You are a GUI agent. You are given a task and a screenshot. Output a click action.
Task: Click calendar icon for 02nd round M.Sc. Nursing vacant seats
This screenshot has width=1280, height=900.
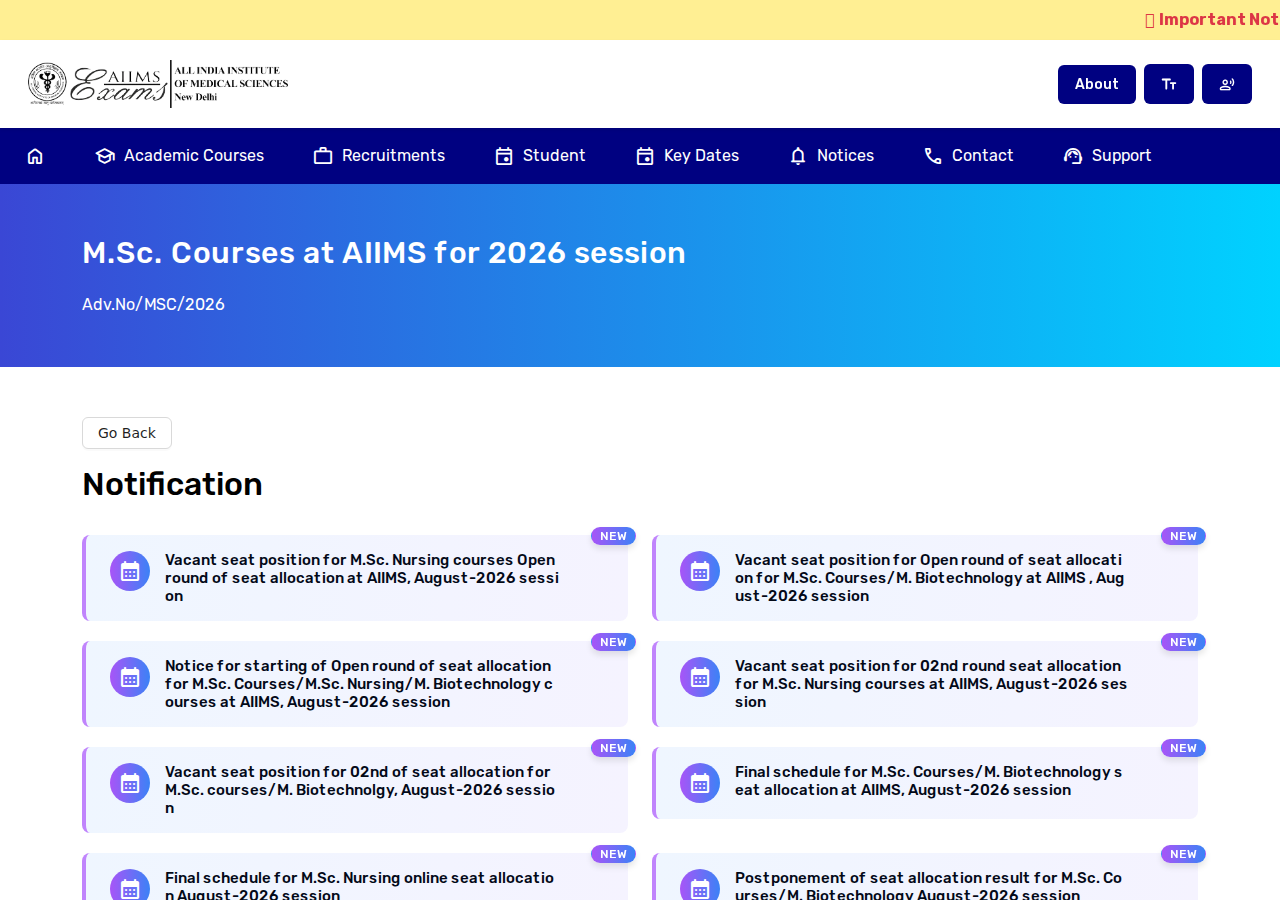(700, 677)
